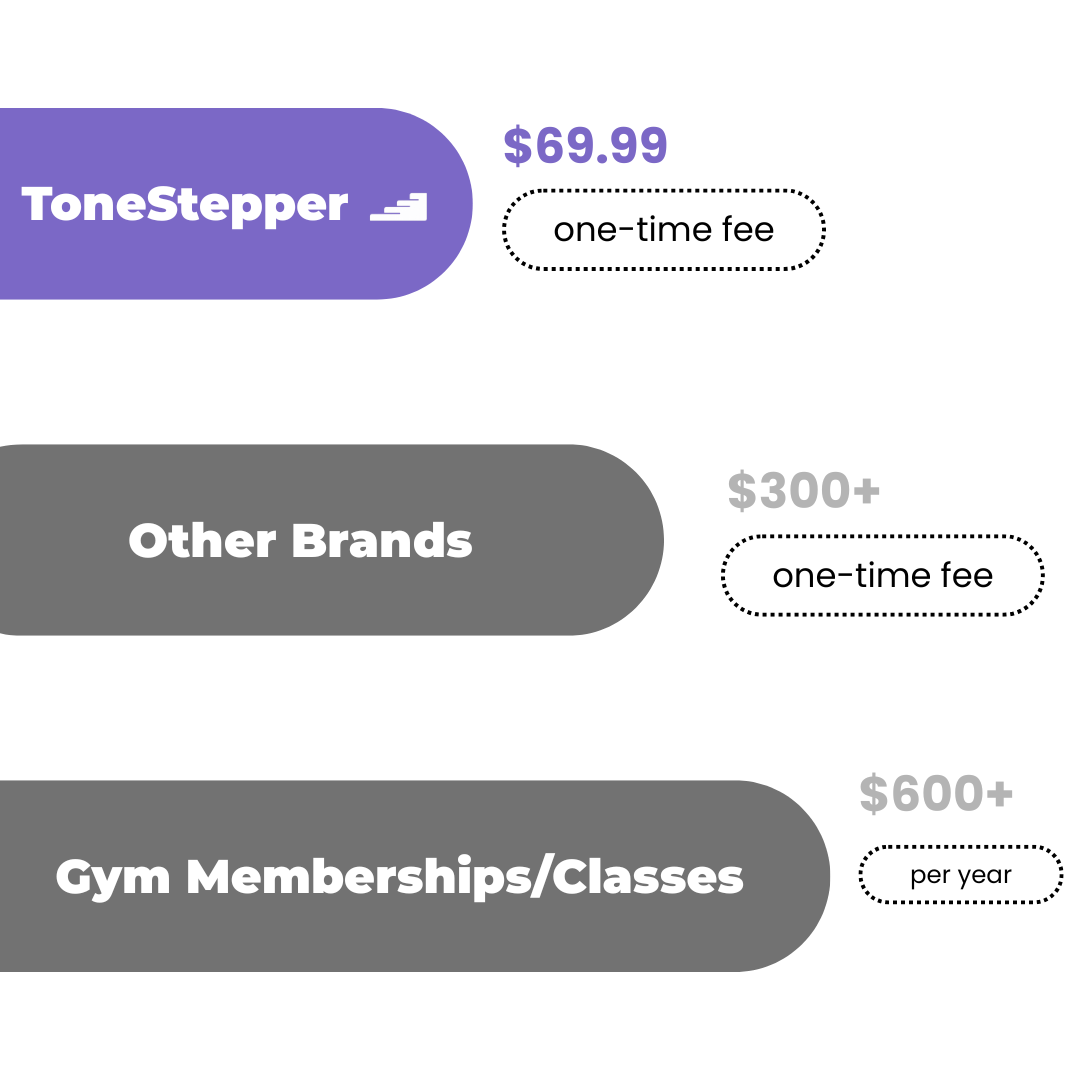
Task: Click the TonesStepper brand name text
Action: (x=185, y=204)
